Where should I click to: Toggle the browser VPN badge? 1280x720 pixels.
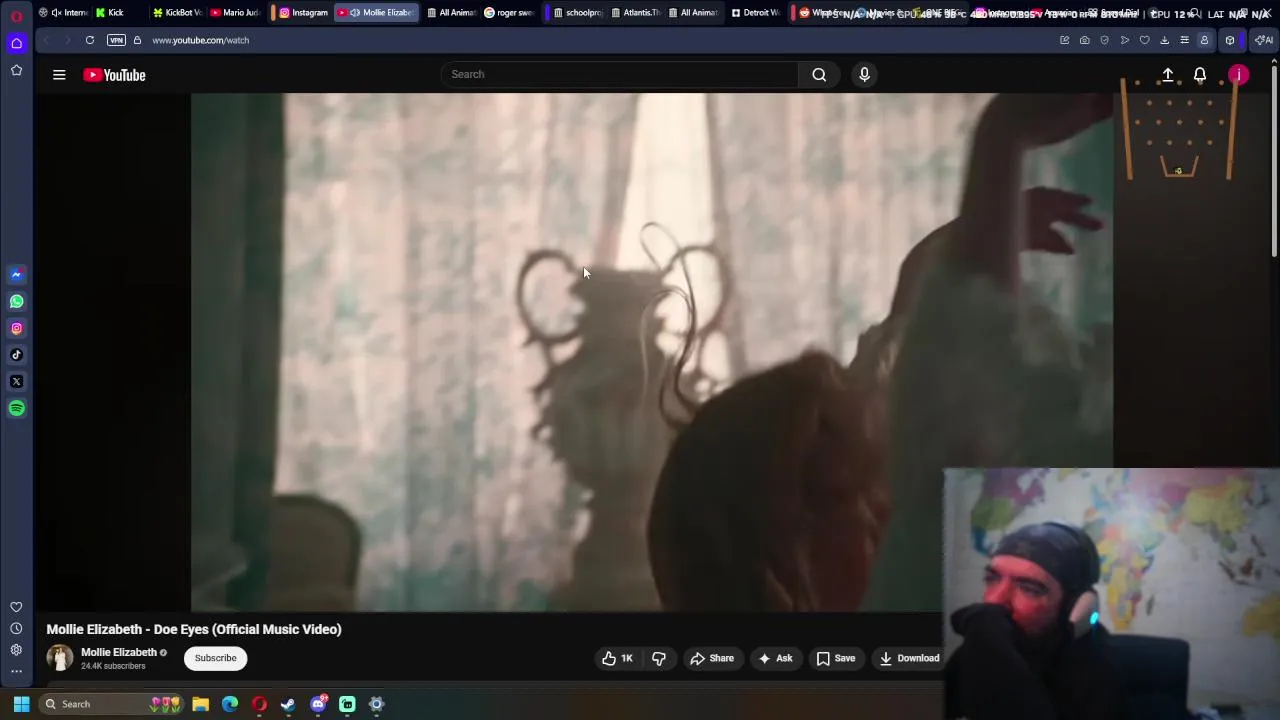pos(116,40)
